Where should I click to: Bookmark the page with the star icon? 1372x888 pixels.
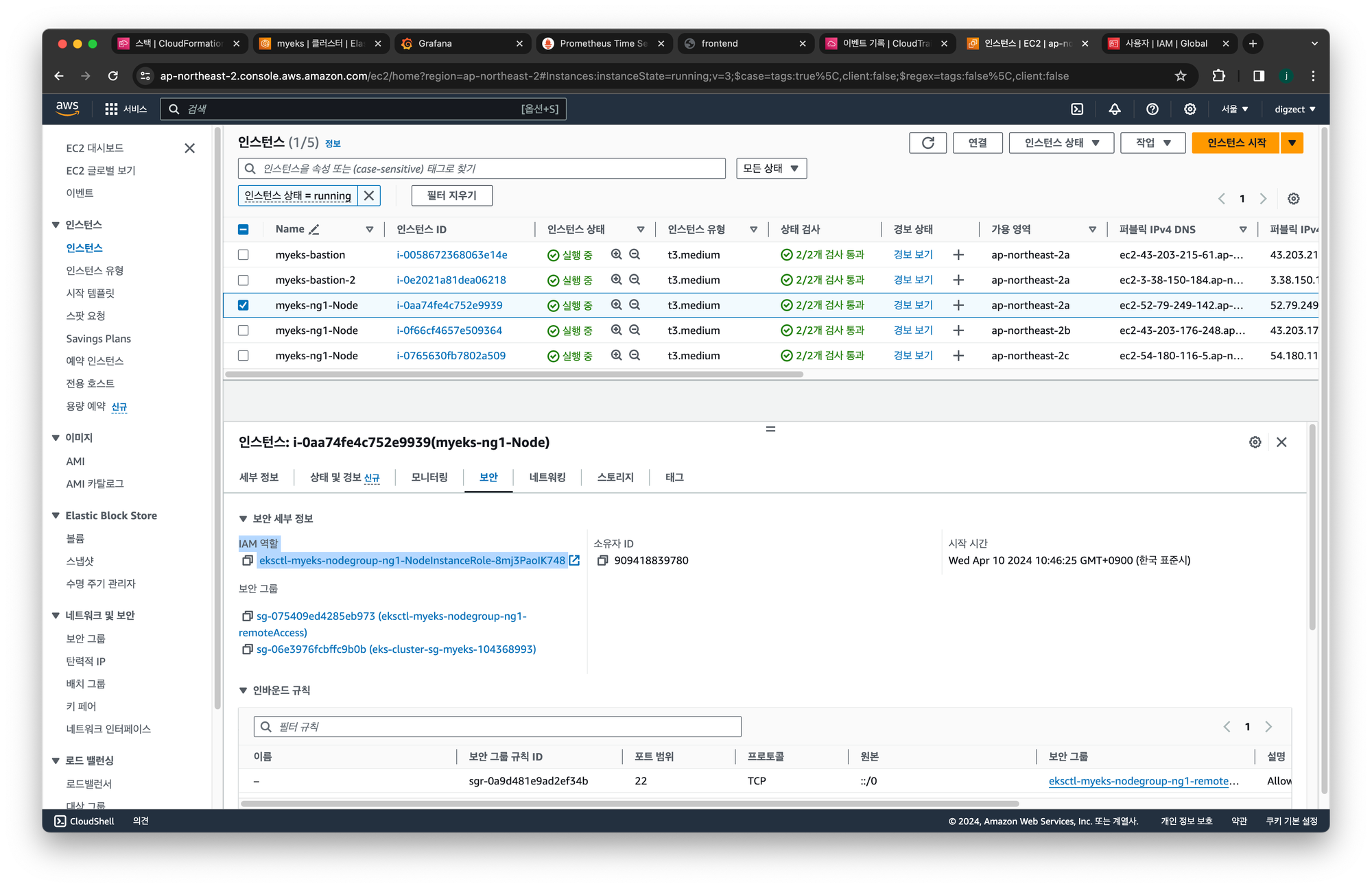pos(1180,76)
